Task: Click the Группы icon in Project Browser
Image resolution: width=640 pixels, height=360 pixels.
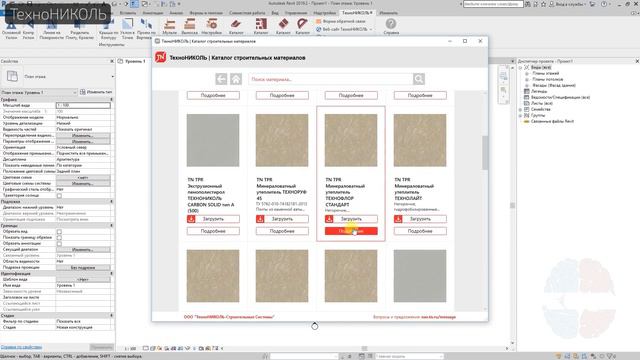Action: click(x=527, y=116)
